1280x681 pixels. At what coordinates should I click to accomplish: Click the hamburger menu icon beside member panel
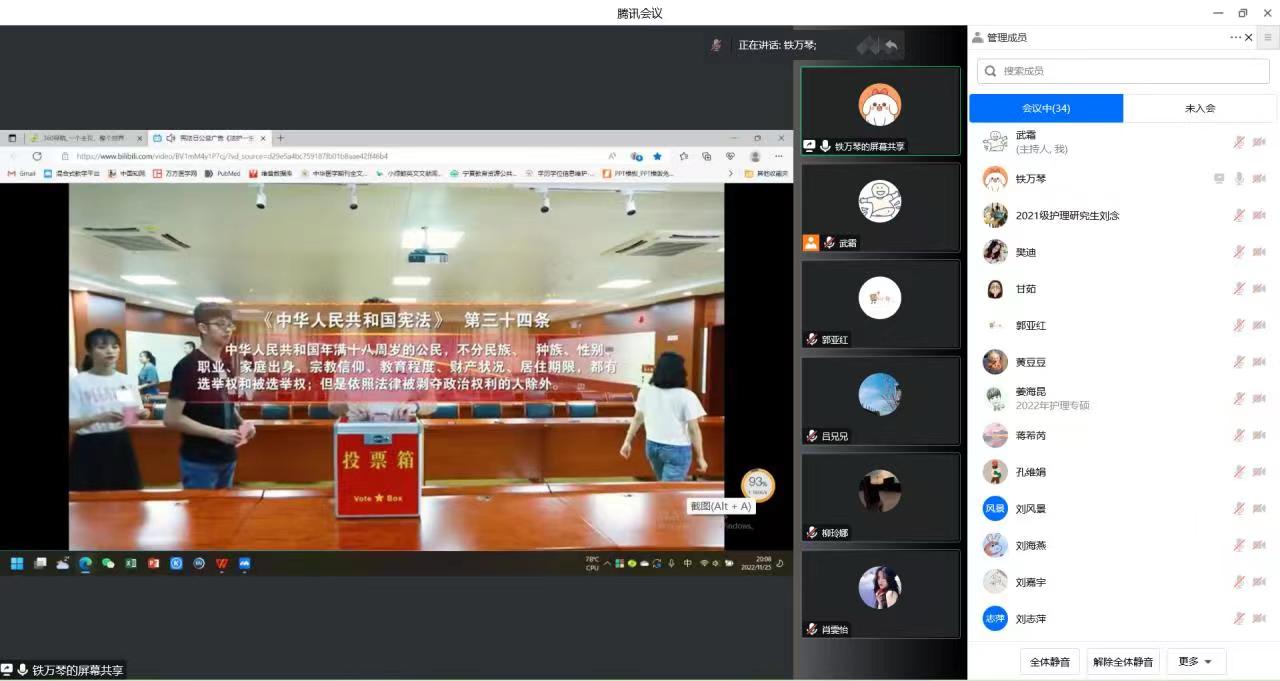[x=1268, y=38]
